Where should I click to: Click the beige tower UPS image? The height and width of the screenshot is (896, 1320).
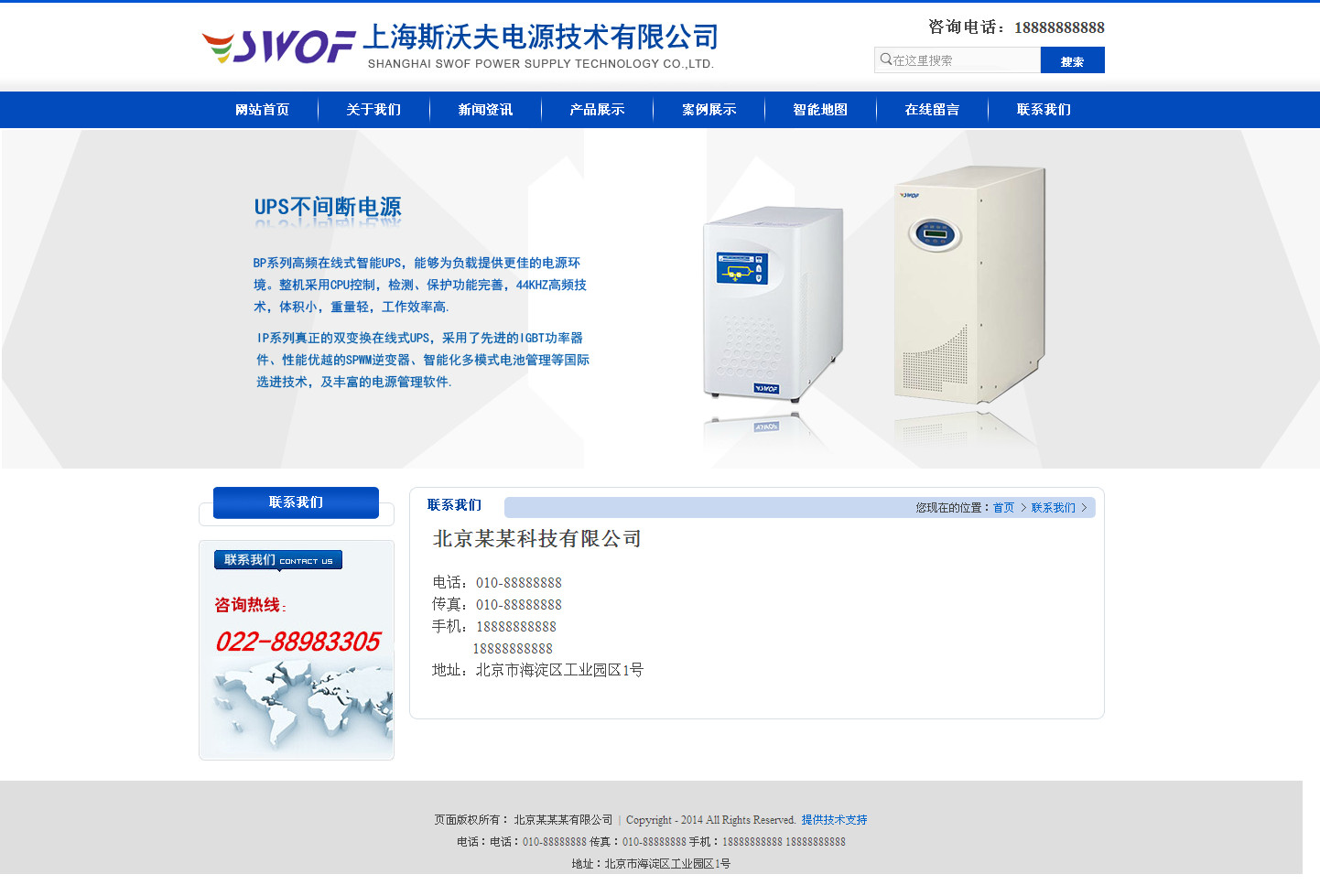pos(968,285)
